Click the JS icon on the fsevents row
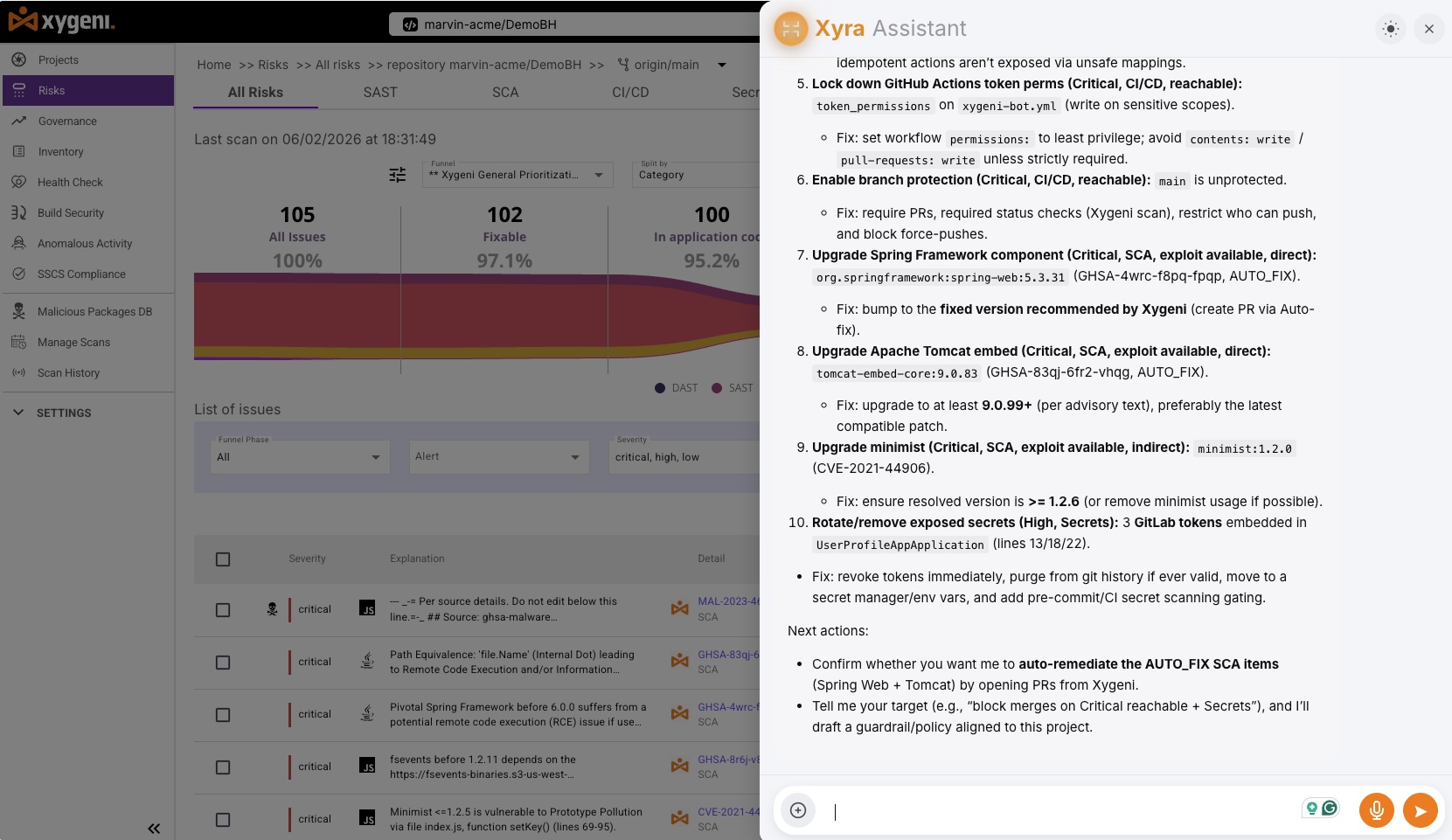This screenshot has width=1452, height=840. (x=368, y=766)
